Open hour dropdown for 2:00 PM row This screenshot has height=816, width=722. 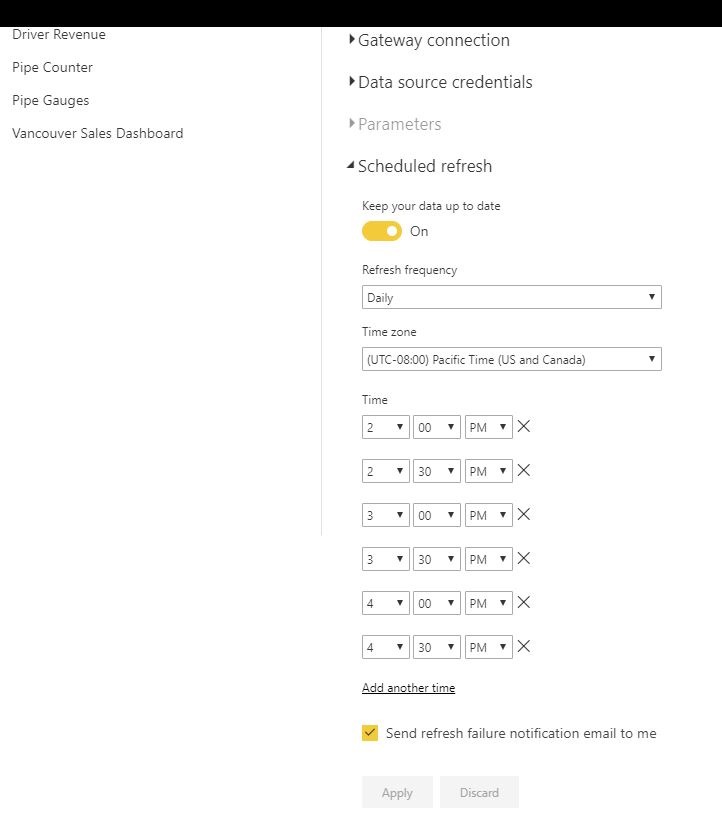[386, 427]
